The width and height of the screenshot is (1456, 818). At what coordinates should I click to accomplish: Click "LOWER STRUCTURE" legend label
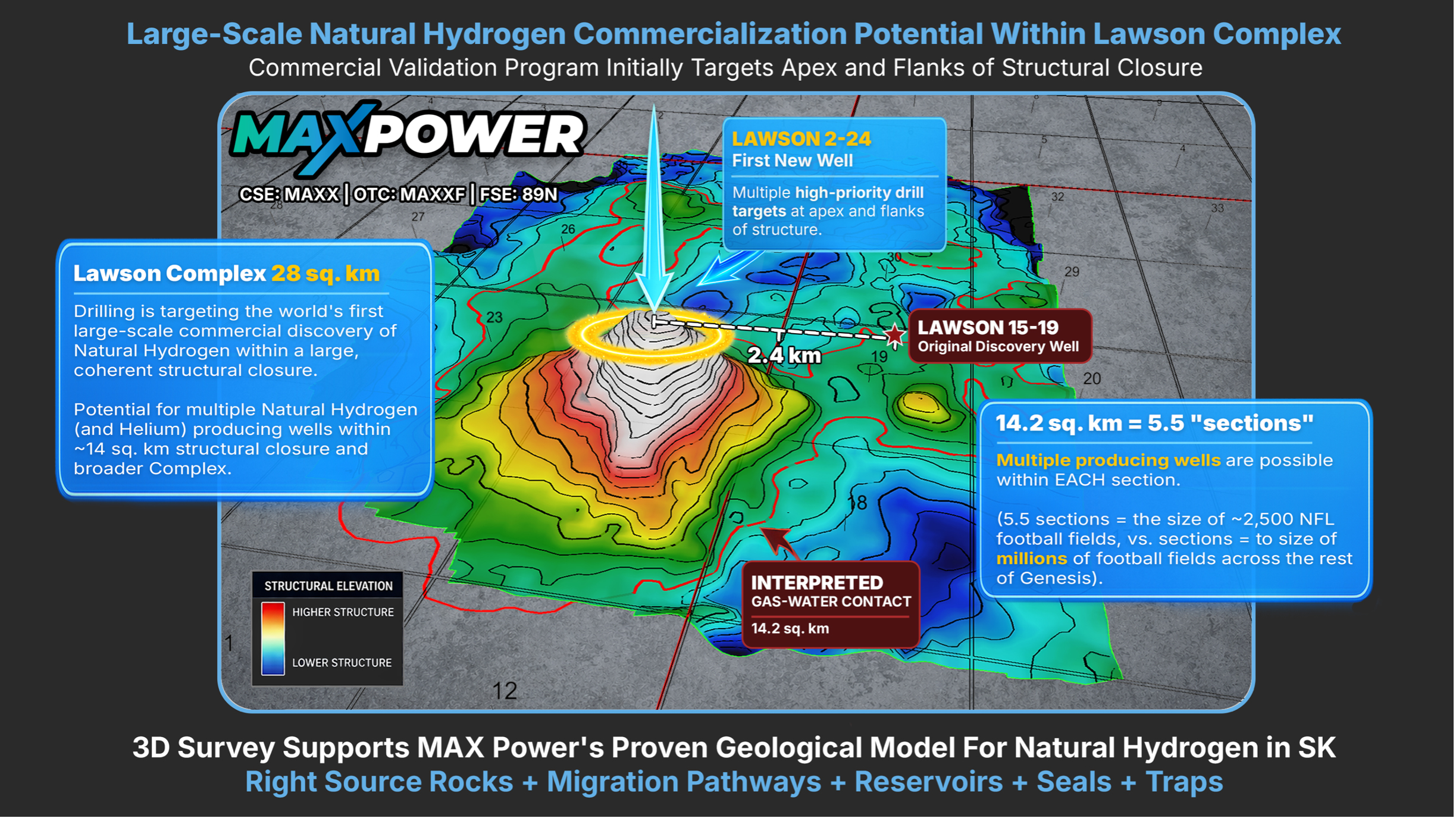(343, 664)
